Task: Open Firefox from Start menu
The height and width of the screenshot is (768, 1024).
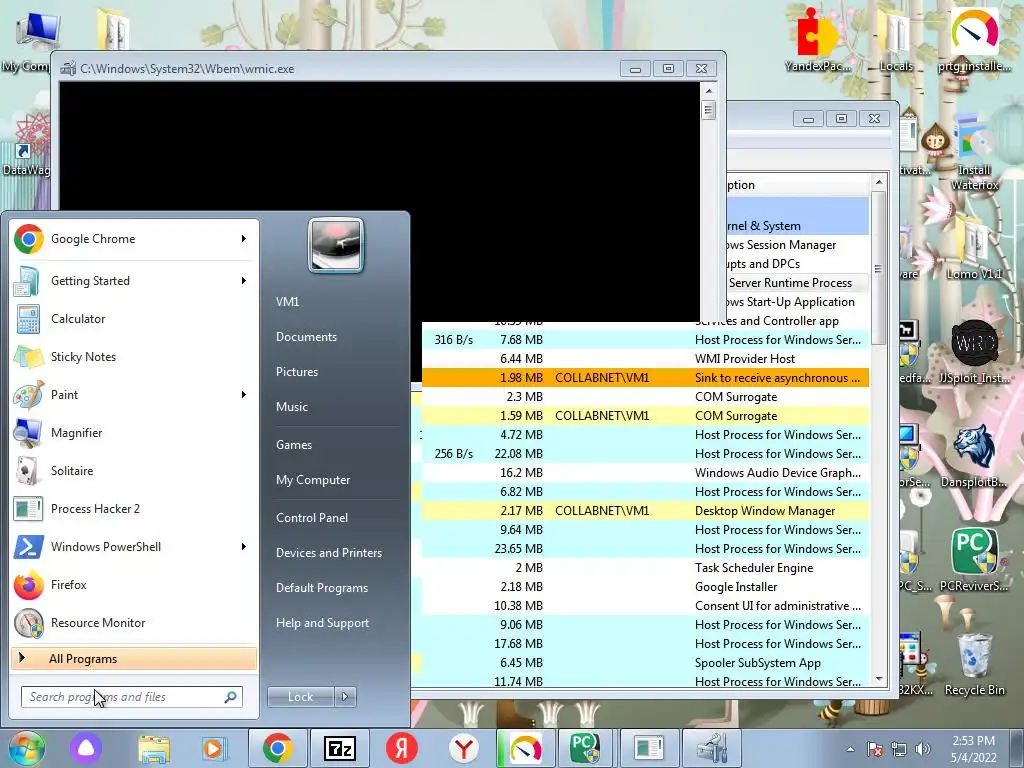Action: 134,584
